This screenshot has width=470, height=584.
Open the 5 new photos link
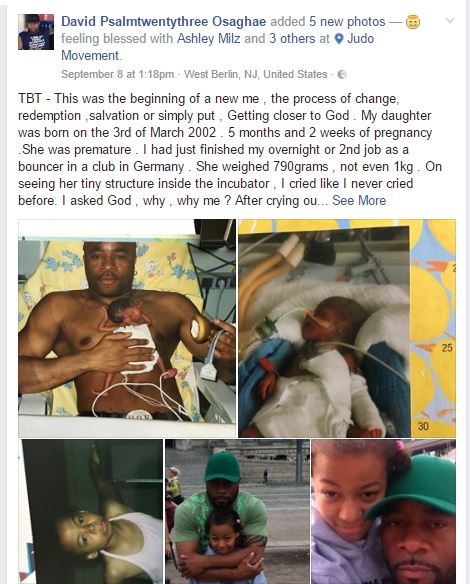tap(347, 22)
